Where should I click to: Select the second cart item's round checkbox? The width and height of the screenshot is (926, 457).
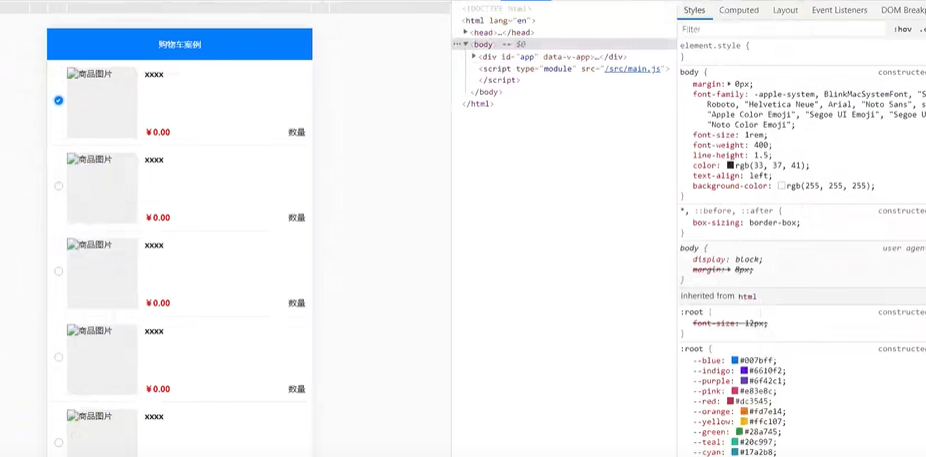pyautogui.click(x=58, y=186)
